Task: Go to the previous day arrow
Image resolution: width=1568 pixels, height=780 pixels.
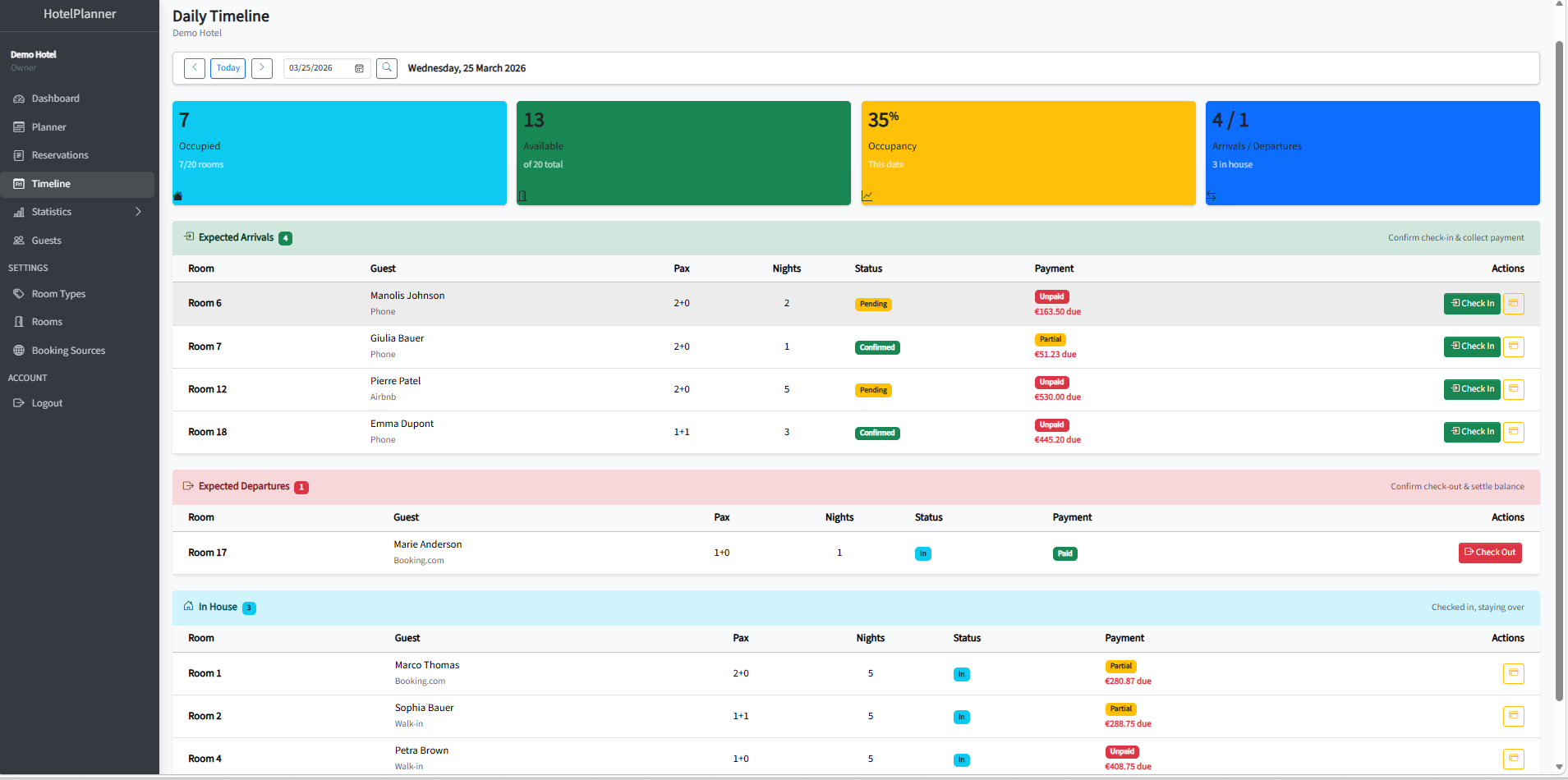Action: click(195, 68)
